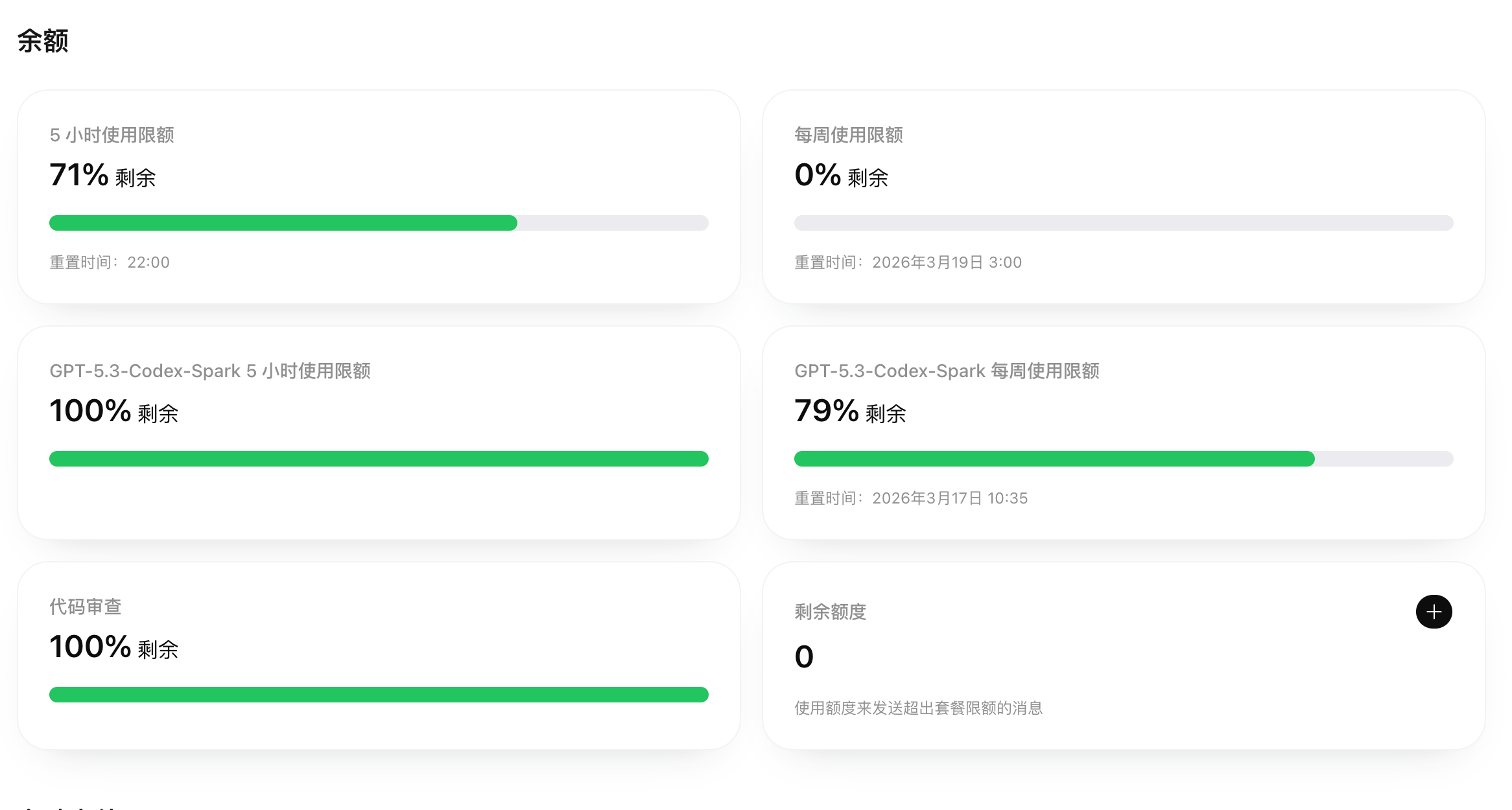Click the reset time 2026年3月17日 10:35

(x=950, y=498)
